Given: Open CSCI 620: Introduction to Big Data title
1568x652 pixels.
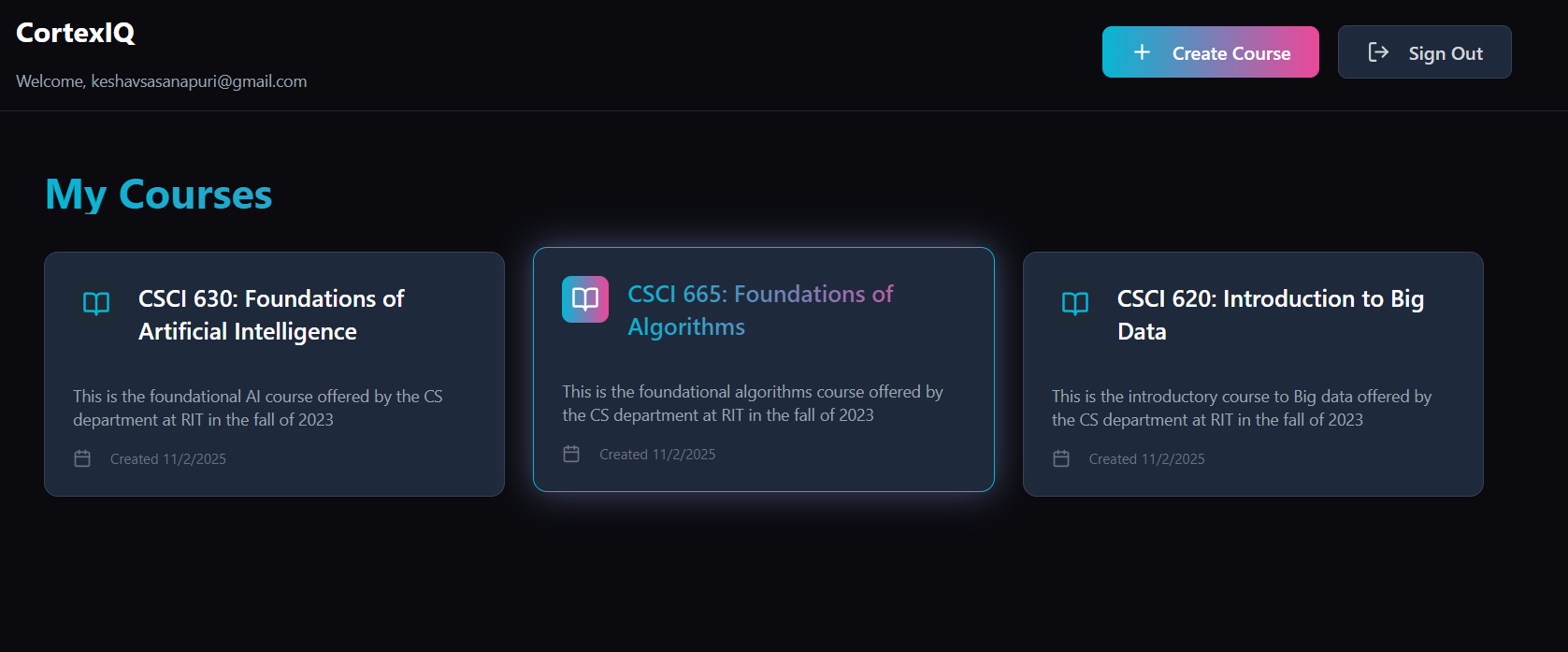Looking at the screenshot, I should [1271, 315].
